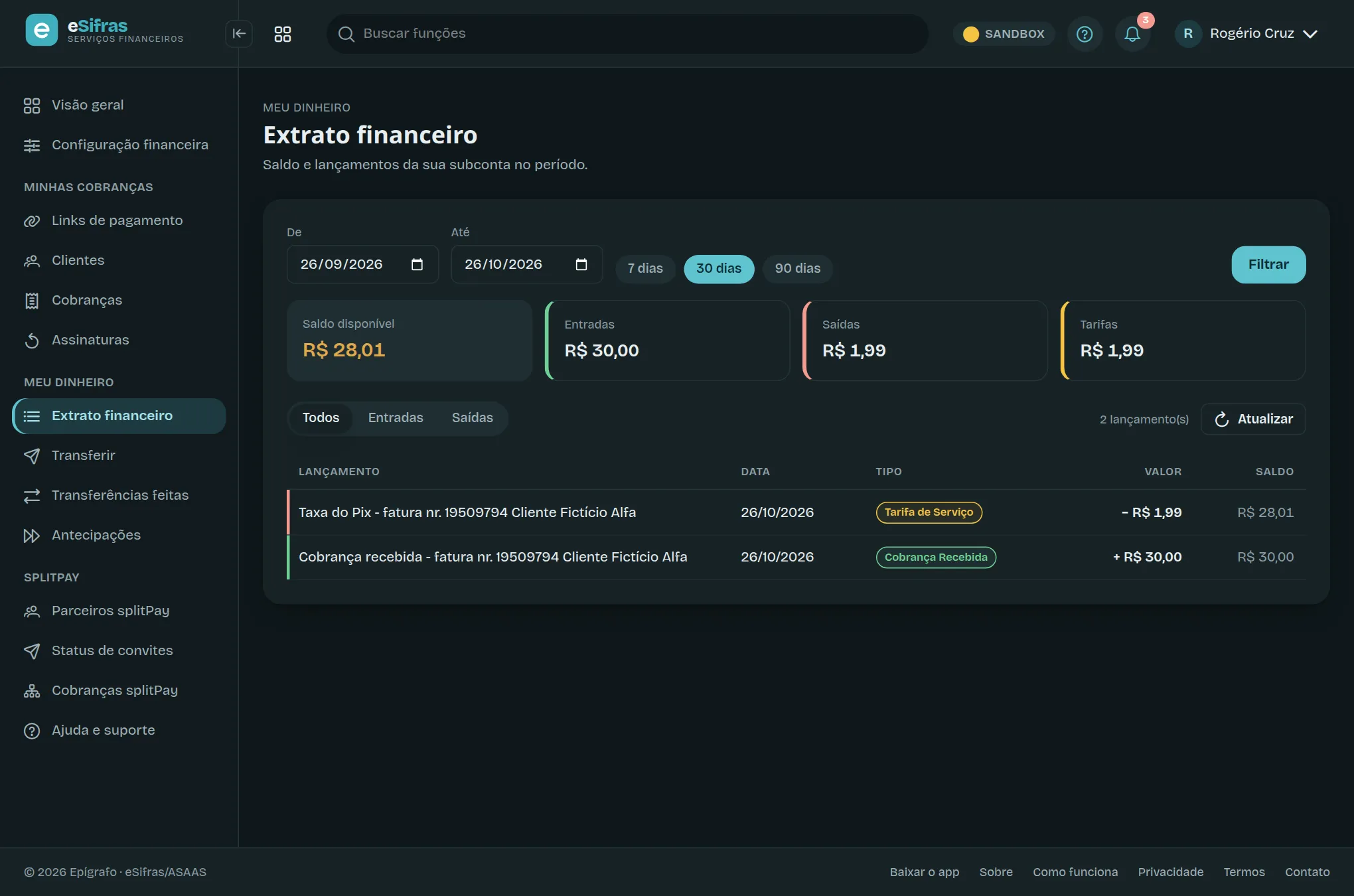Click the SANDBOX mode badge
Viewport: 1354px width, 896px height.
[1004, 34]
